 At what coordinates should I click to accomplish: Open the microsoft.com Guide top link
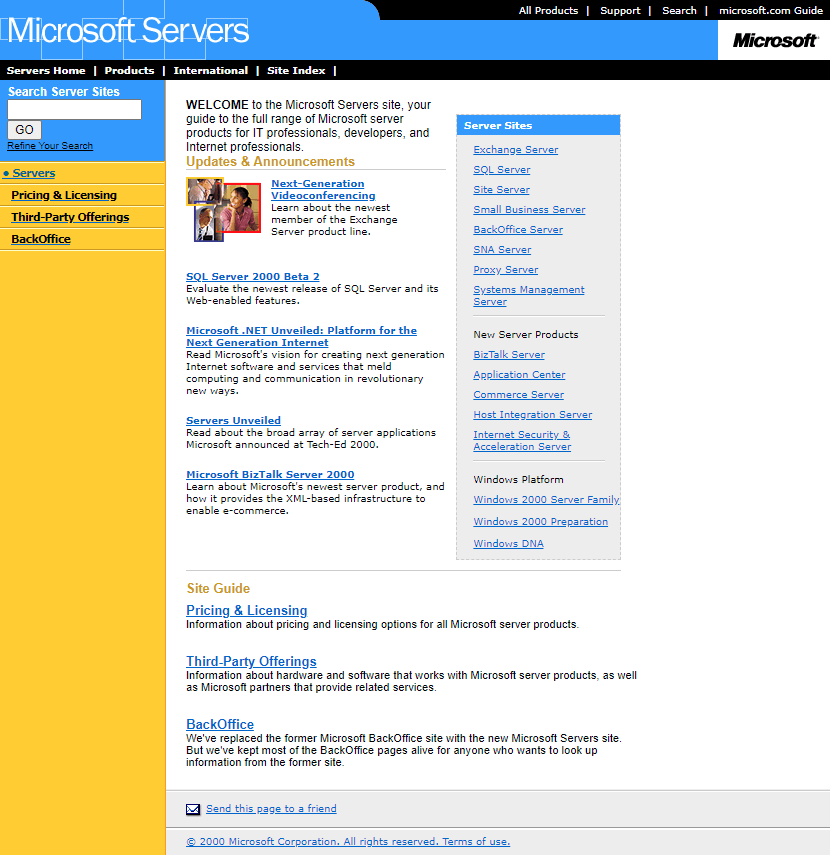[x=771, y=10]
